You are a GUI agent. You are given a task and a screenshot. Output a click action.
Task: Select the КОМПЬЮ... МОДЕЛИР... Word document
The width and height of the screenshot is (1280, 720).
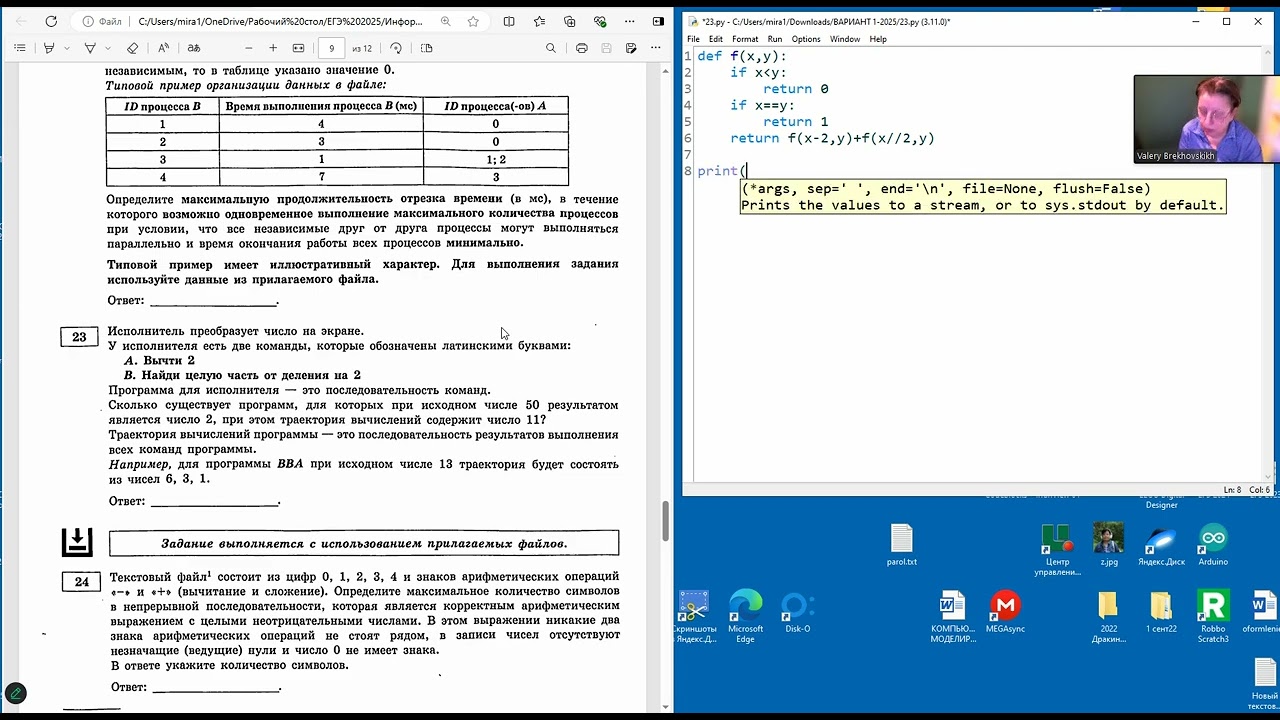point(952,616)
